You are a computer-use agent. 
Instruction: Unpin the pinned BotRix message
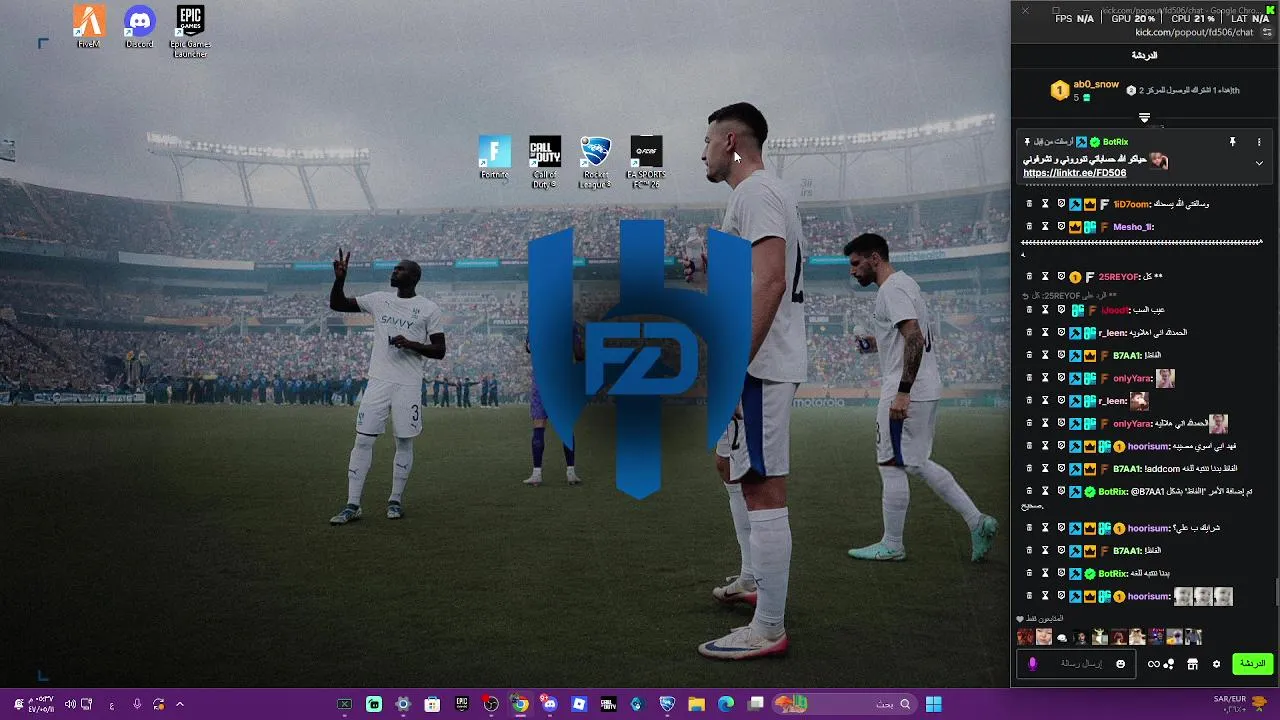click(1232, 142)
